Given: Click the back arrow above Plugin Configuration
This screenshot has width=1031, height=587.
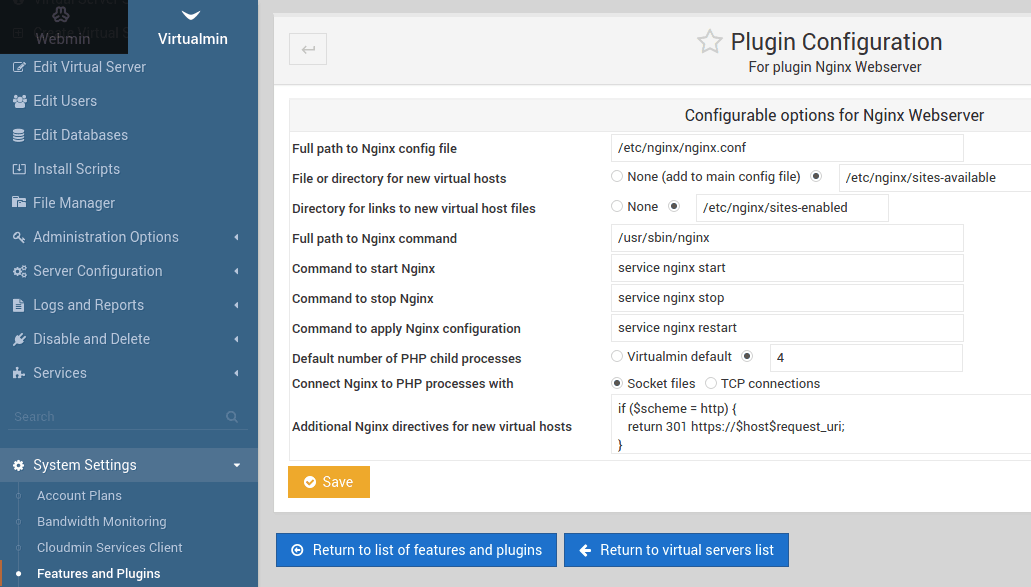Looking at the screenshot, I should coord(307,48).
